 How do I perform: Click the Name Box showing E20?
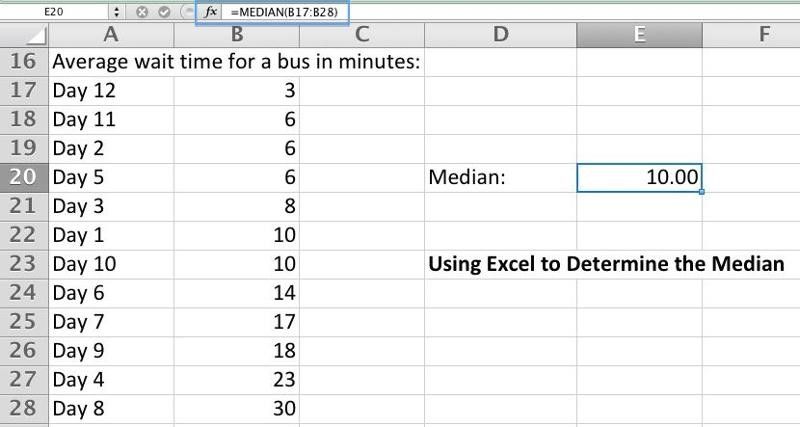point(55,12)
